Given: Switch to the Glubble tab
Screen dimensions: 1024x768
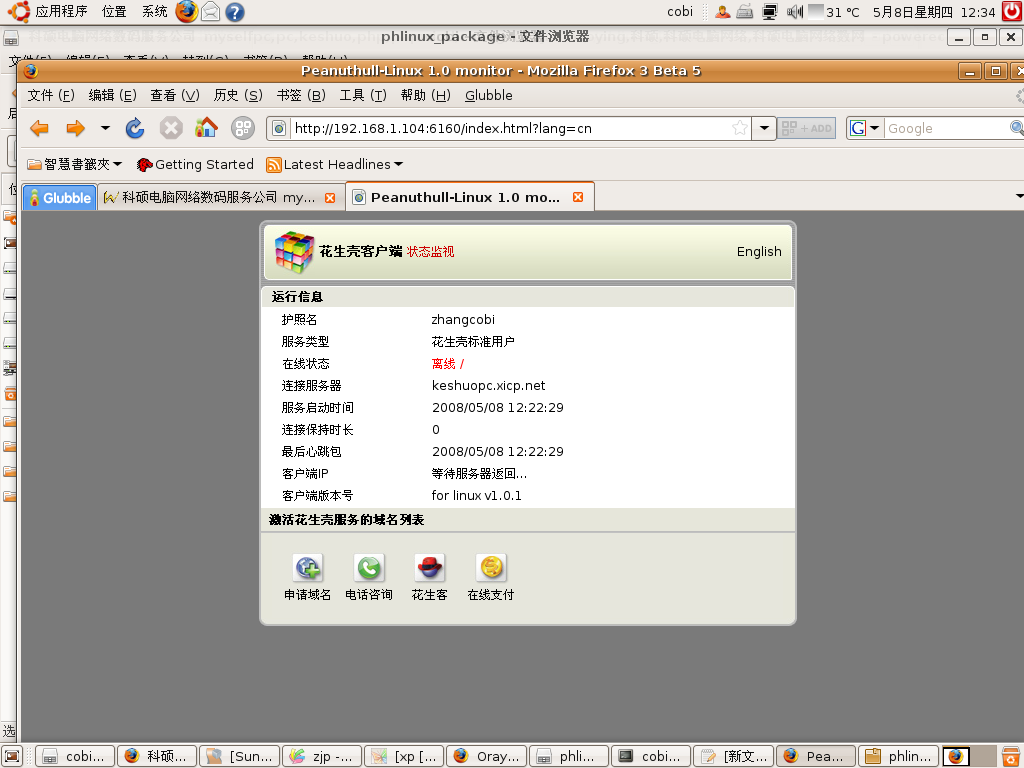Looking at the screenshot, I should click(x=59, y=198).
